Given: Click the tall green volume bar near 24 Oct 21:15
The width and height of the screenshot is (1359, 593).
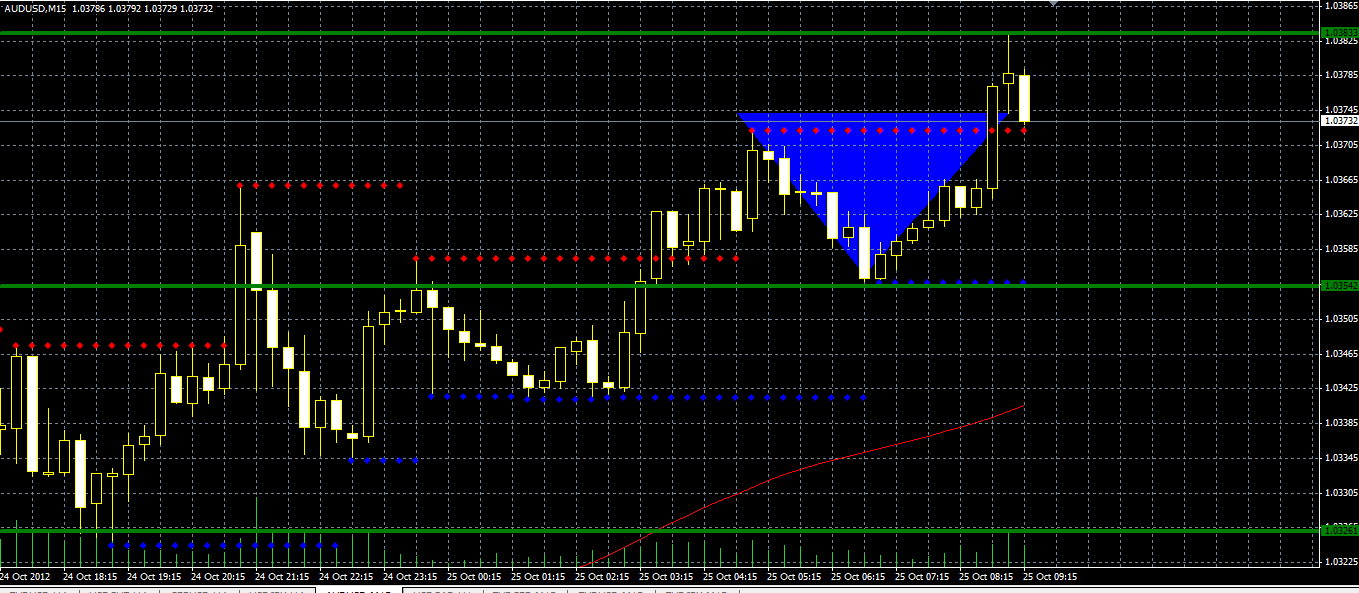Looking at the screenshot, I should [257, 530].
